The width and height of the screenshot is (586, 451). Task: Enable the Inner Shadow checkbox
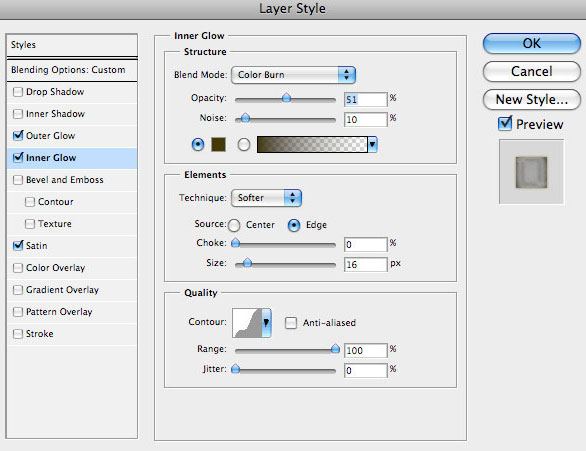tap(18, 114)
